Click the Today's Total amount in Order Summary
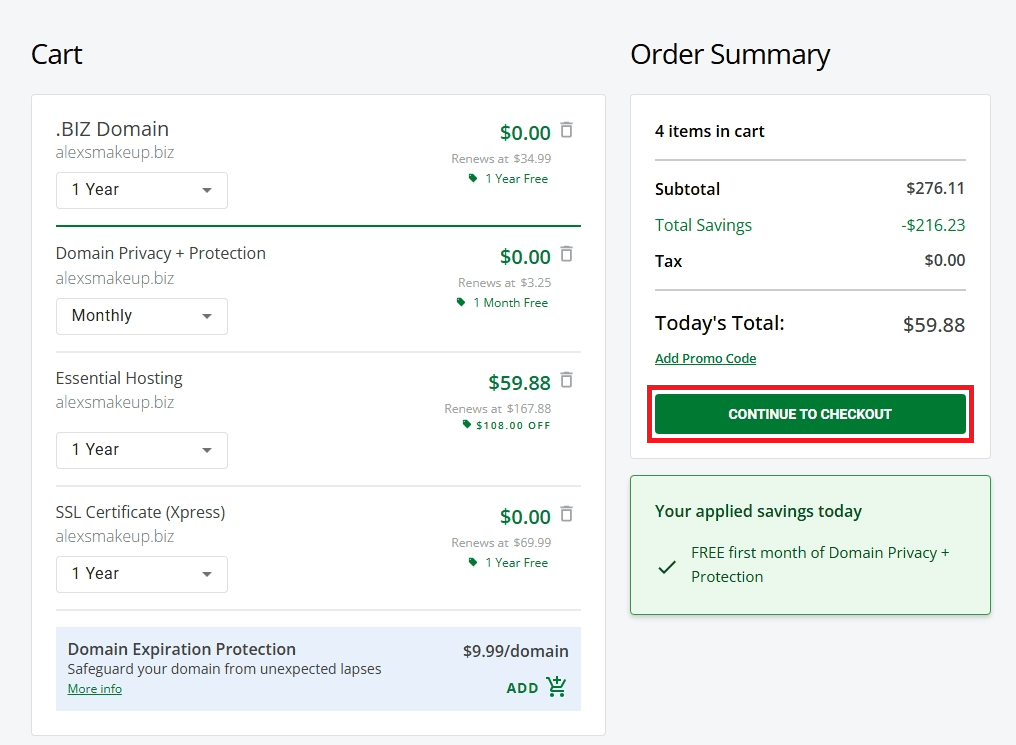The height and width of the screenshot is (745, 1016). point(933,324)
